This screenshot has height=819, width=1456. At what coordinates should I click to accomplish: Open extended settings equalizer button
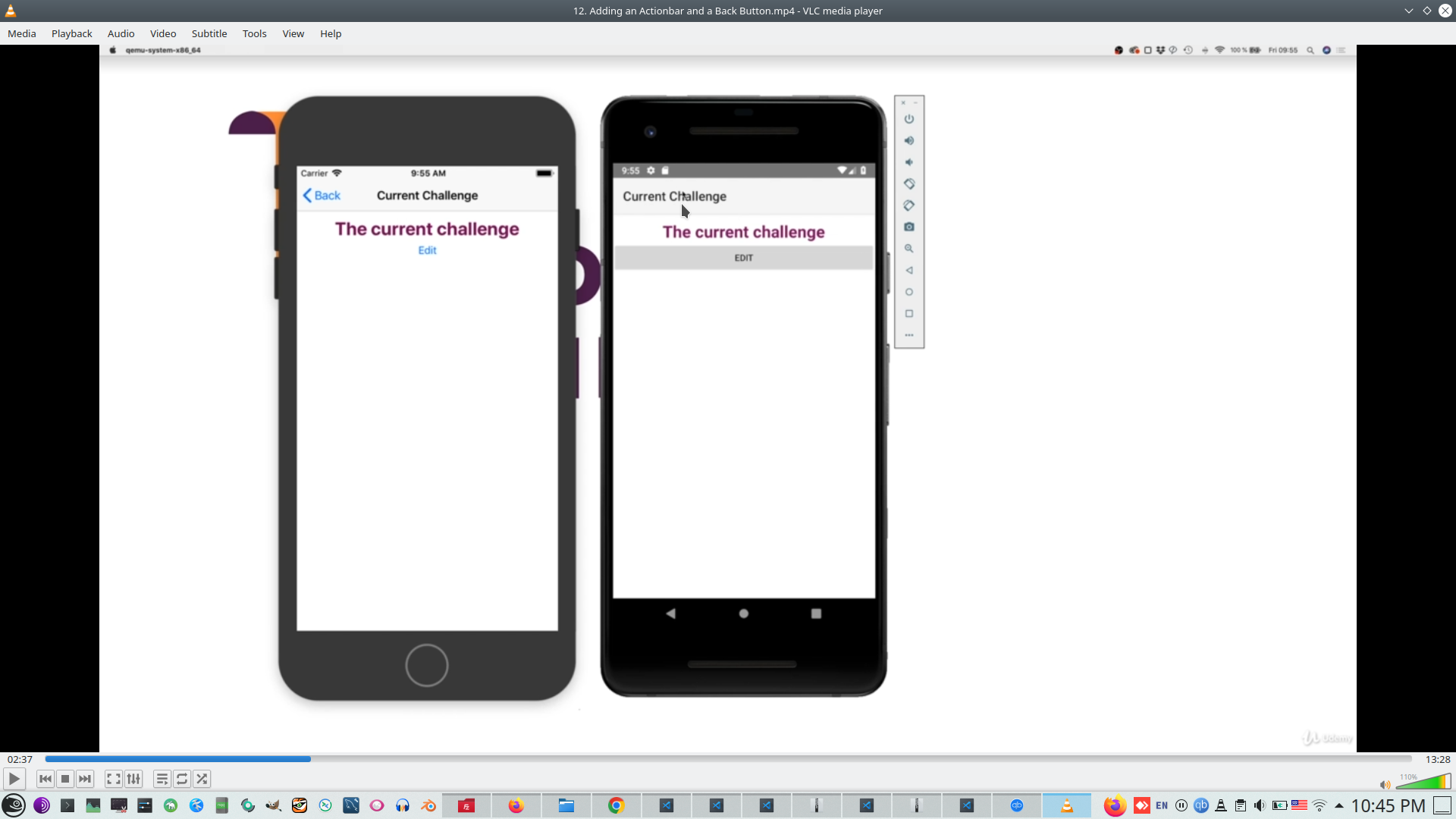(133, 779)
